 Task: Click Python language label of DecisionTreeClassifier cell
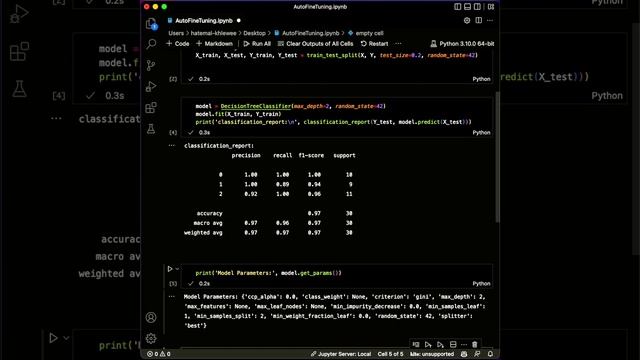coord(481,132)
